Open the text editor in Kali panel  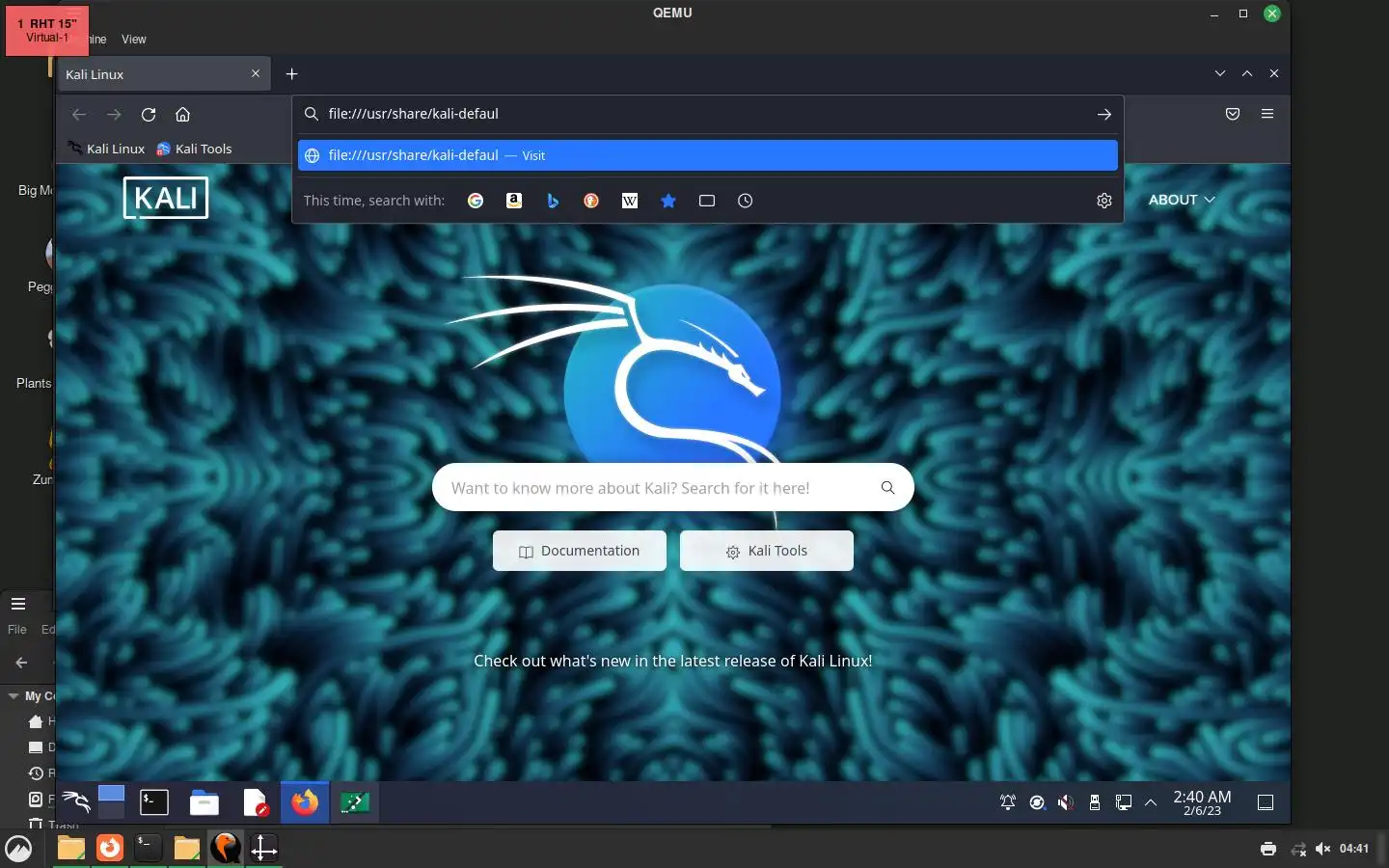tap(255, 801)
